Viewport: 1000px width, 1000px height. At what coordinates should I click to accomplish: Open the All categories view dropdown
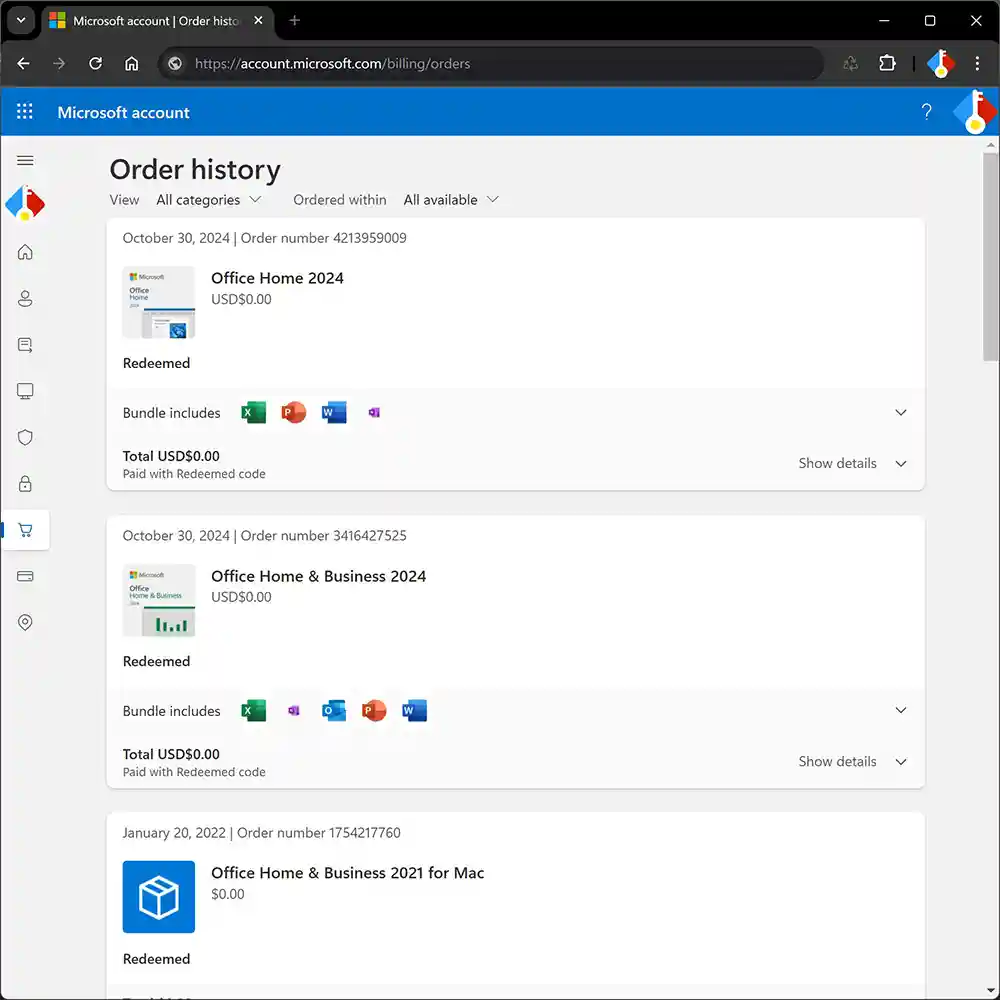pos(208,200)
